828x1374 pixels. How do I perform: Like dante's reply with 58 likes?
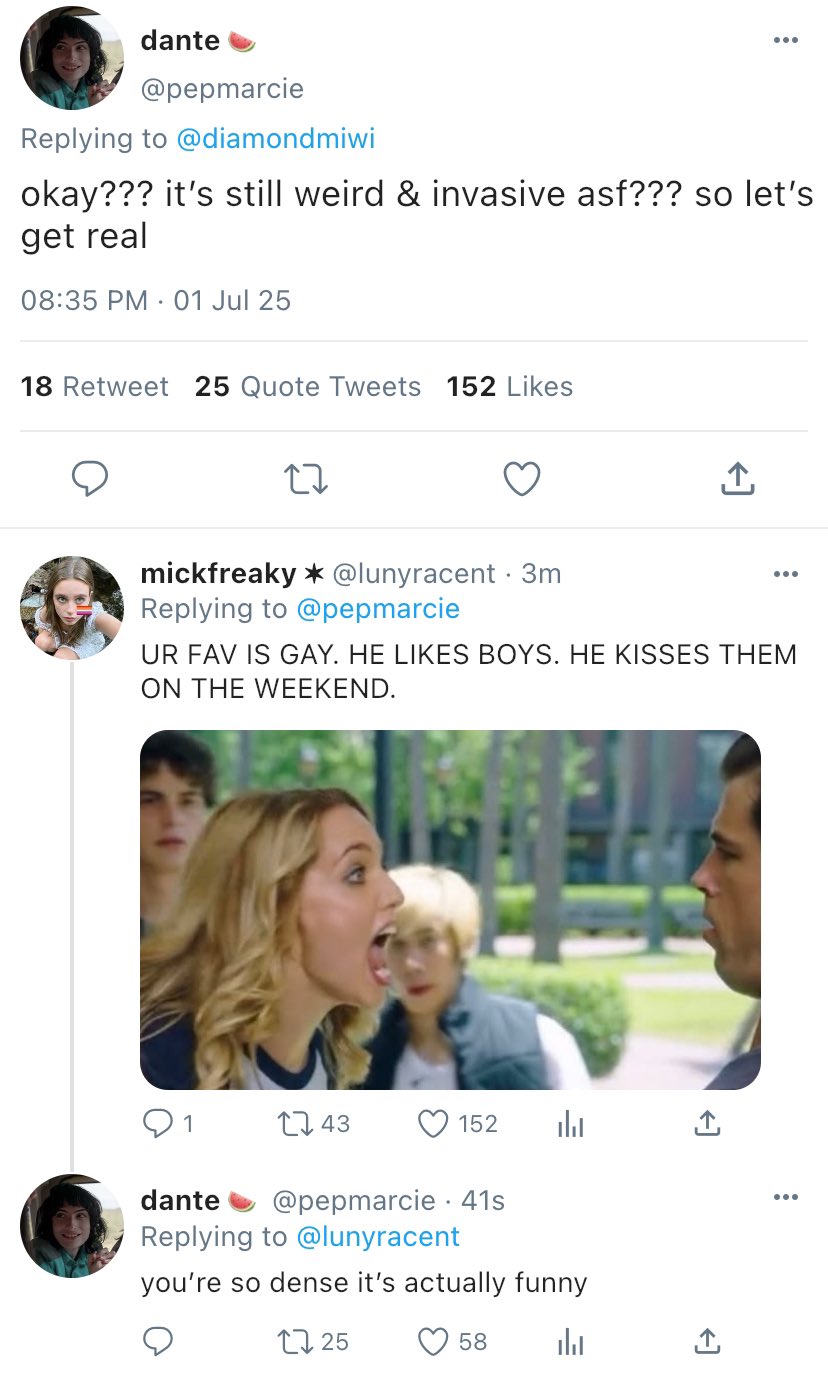[433, 1341]
